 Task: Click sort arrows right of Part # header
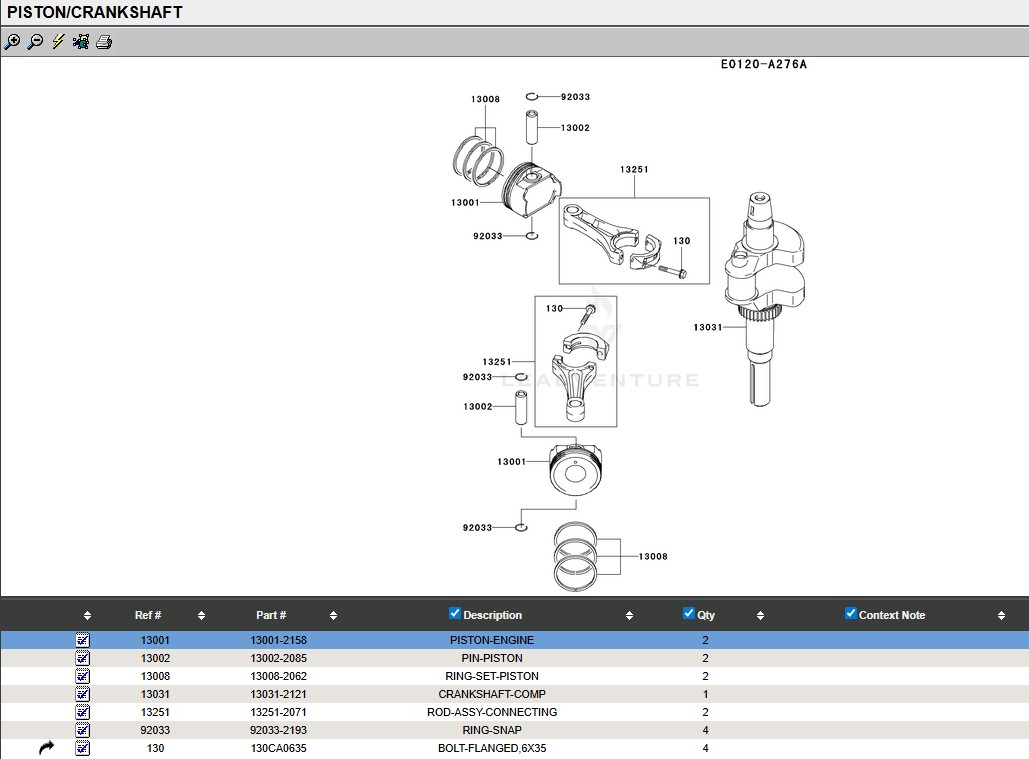coord(333,616)
